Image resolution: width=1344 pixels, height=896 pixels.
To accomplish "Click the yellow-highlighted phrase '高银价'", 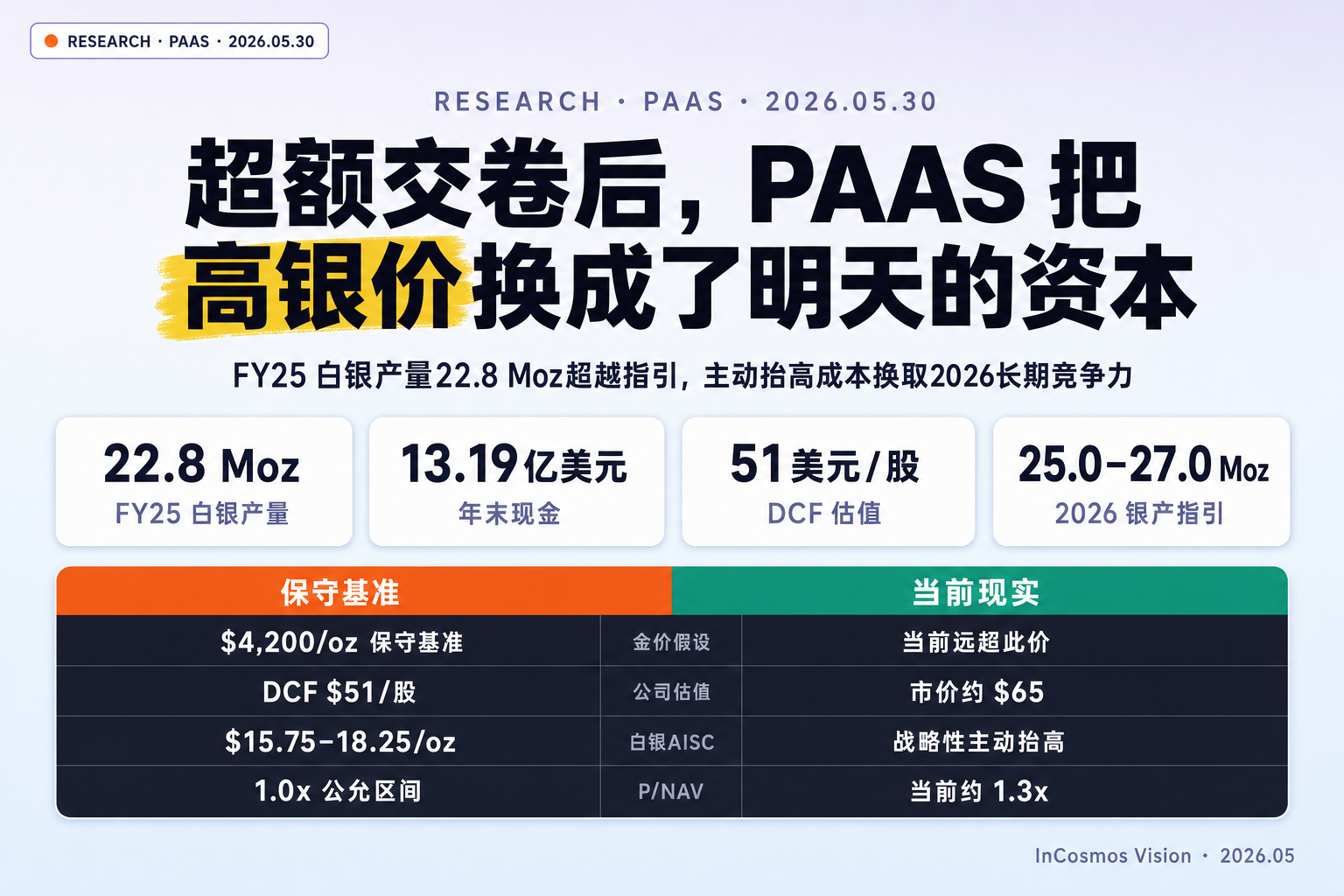I will pos(323,287).
